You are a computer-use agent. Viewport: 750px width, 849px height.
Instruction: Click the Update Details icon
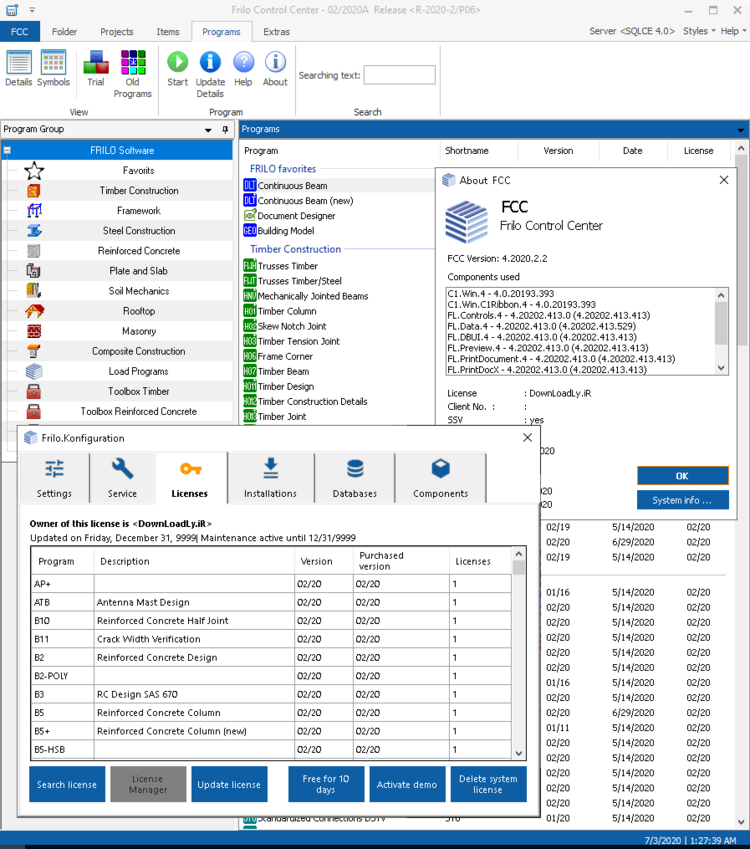click(x=210, y=72)
